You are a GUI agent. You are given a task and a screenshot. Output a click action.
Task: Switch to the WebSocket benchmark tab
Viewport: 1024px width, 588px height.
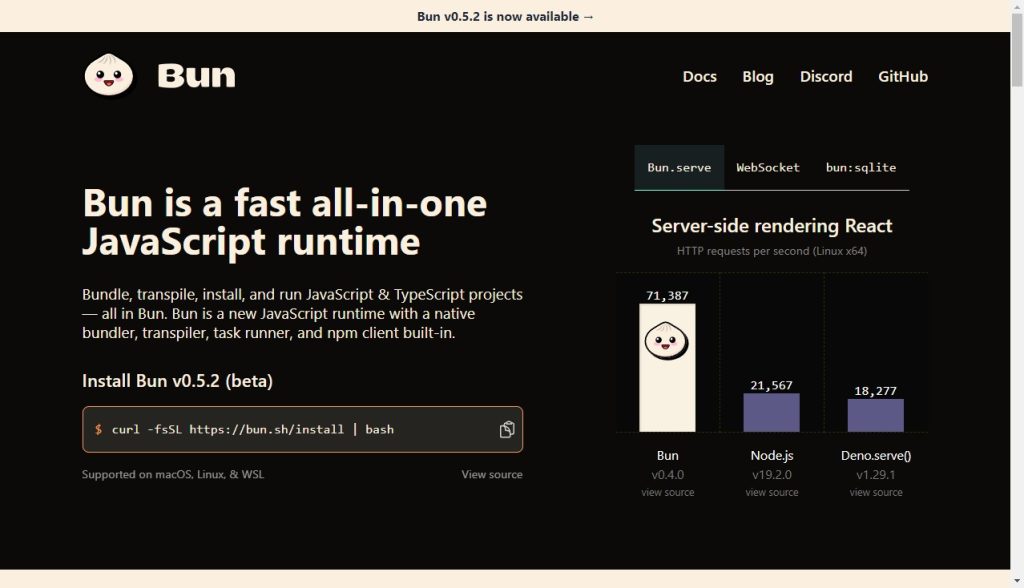coord(768,167)
